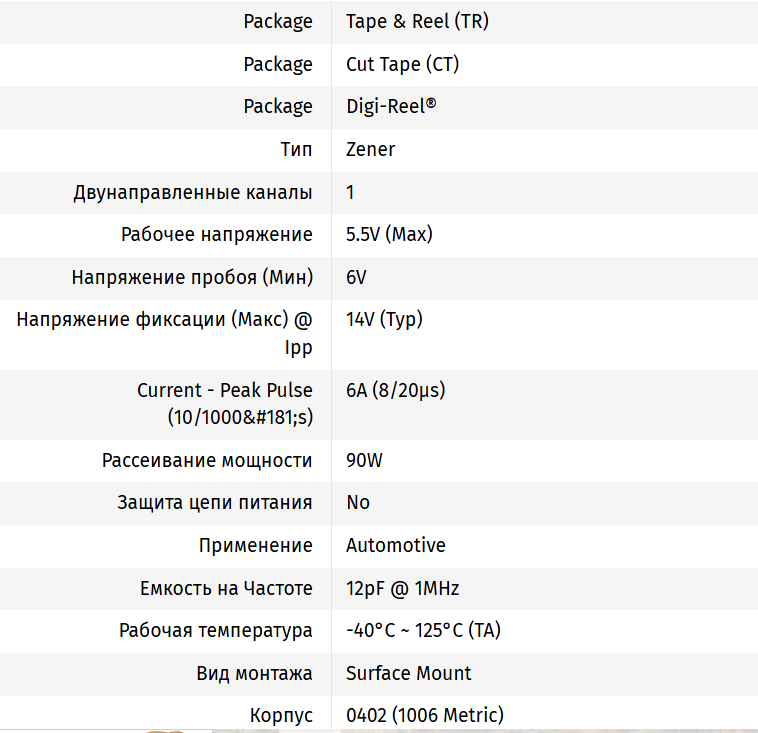Click the 'Surface Mount' mounting type value

(x=408, y=673)
